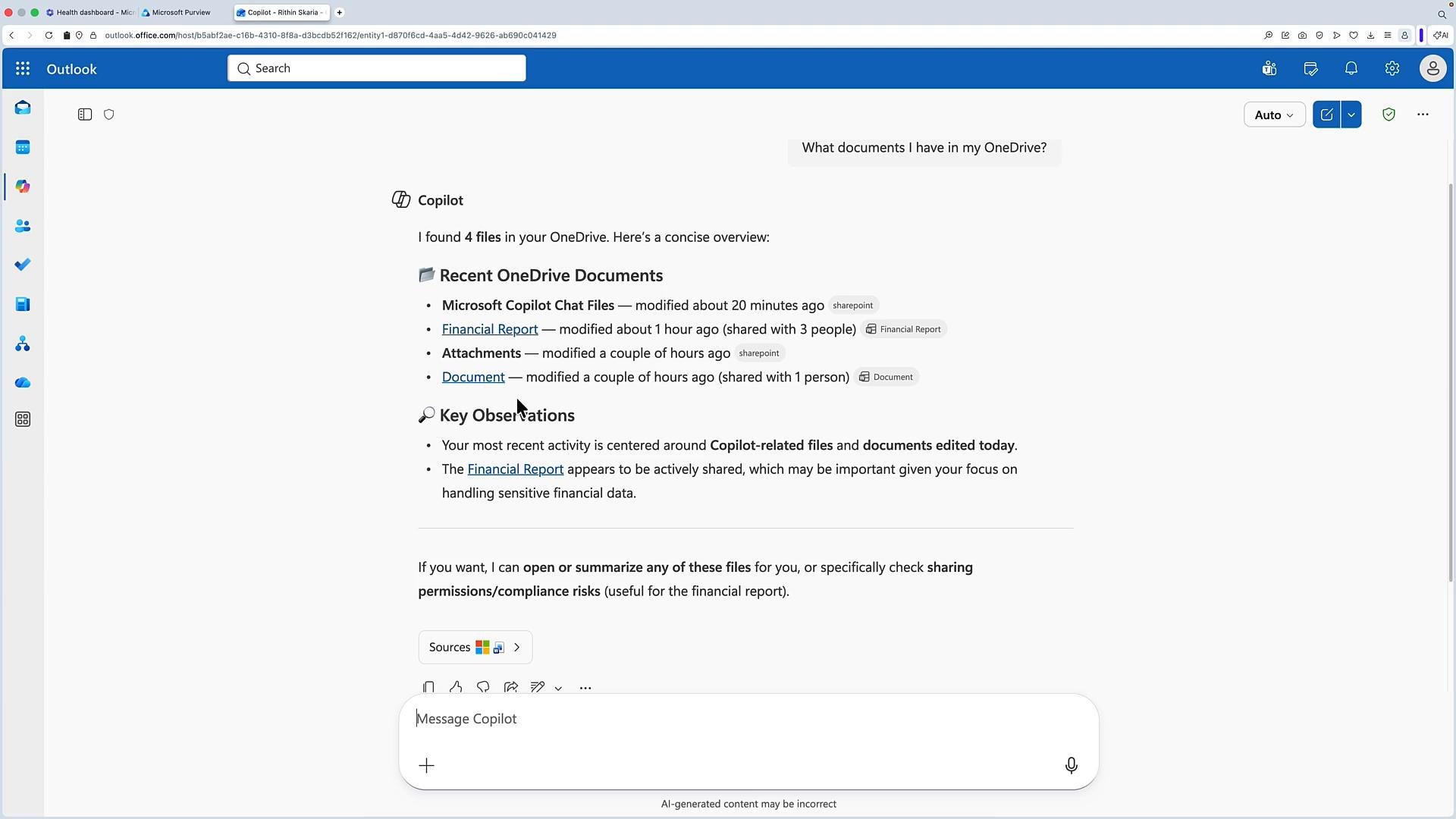The image size is (1456, 819).
Task: Open the People app in sidebar
Action: [23, 226]
